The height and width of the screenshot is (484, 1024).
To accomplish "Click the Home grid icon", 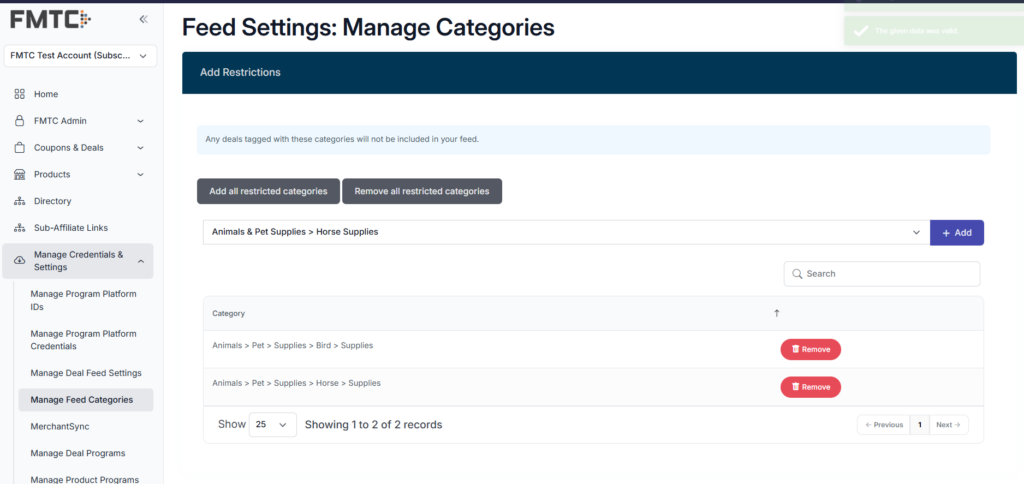I will click(x=19, y=94).
